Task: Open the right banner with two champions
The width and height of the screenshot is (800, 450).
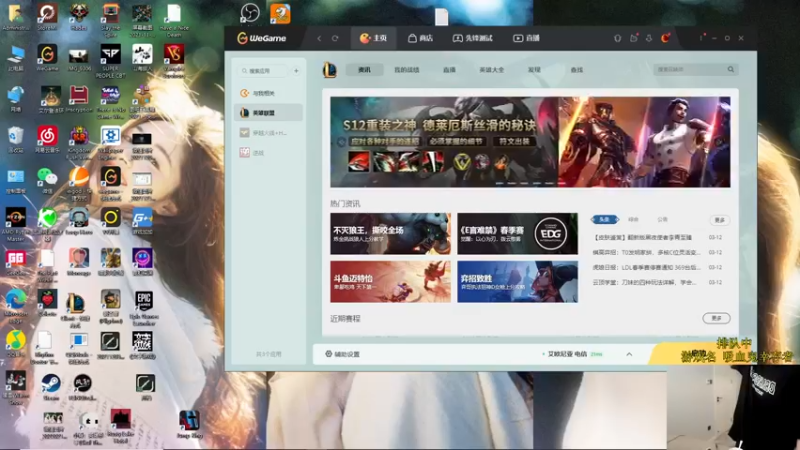Action: pos(644,142)
